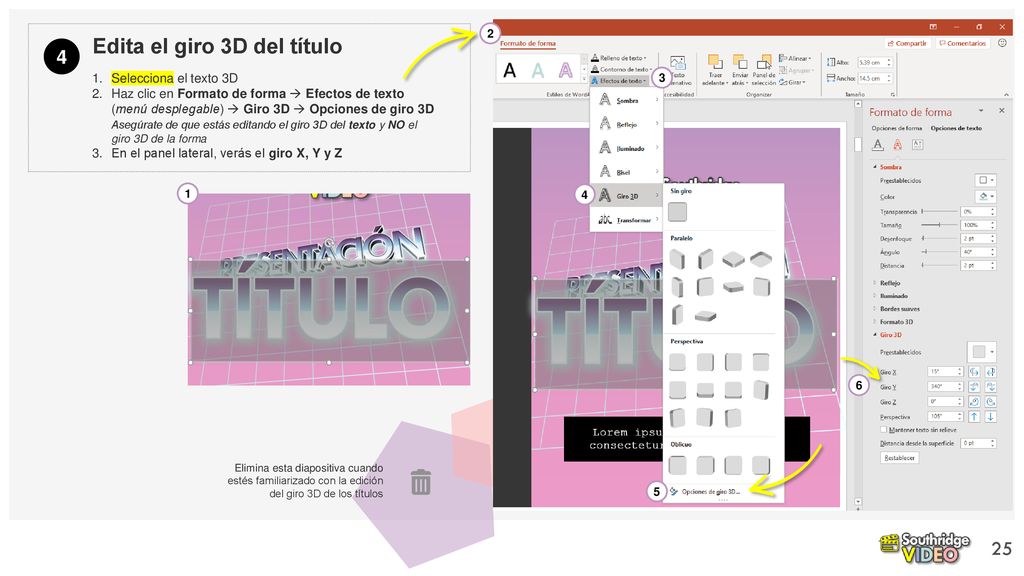
Task: Click the Giro Y rotate down icon
Action: tap(991, 387)
